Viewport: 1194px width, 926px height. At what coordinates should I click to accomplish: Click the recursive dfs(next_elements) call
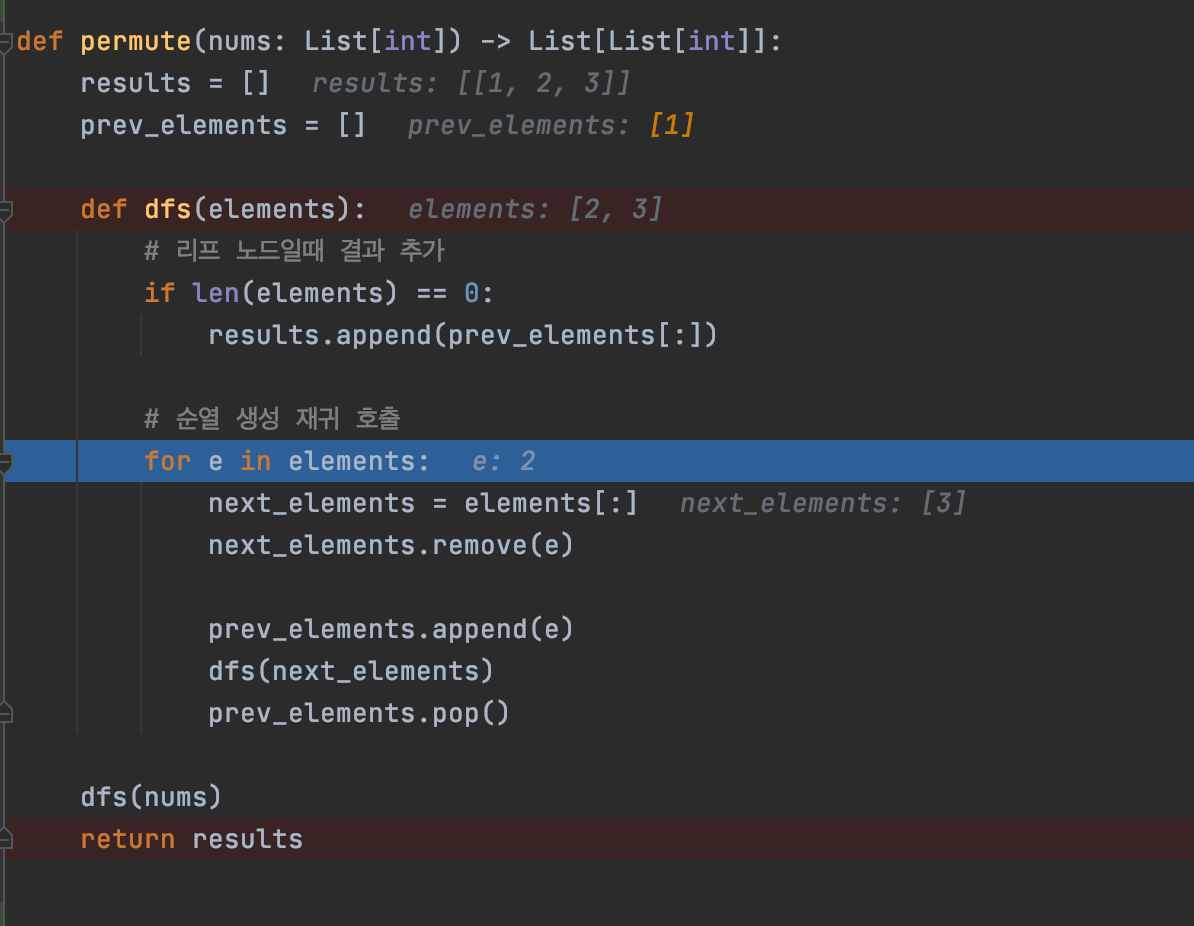click(351, 671)
